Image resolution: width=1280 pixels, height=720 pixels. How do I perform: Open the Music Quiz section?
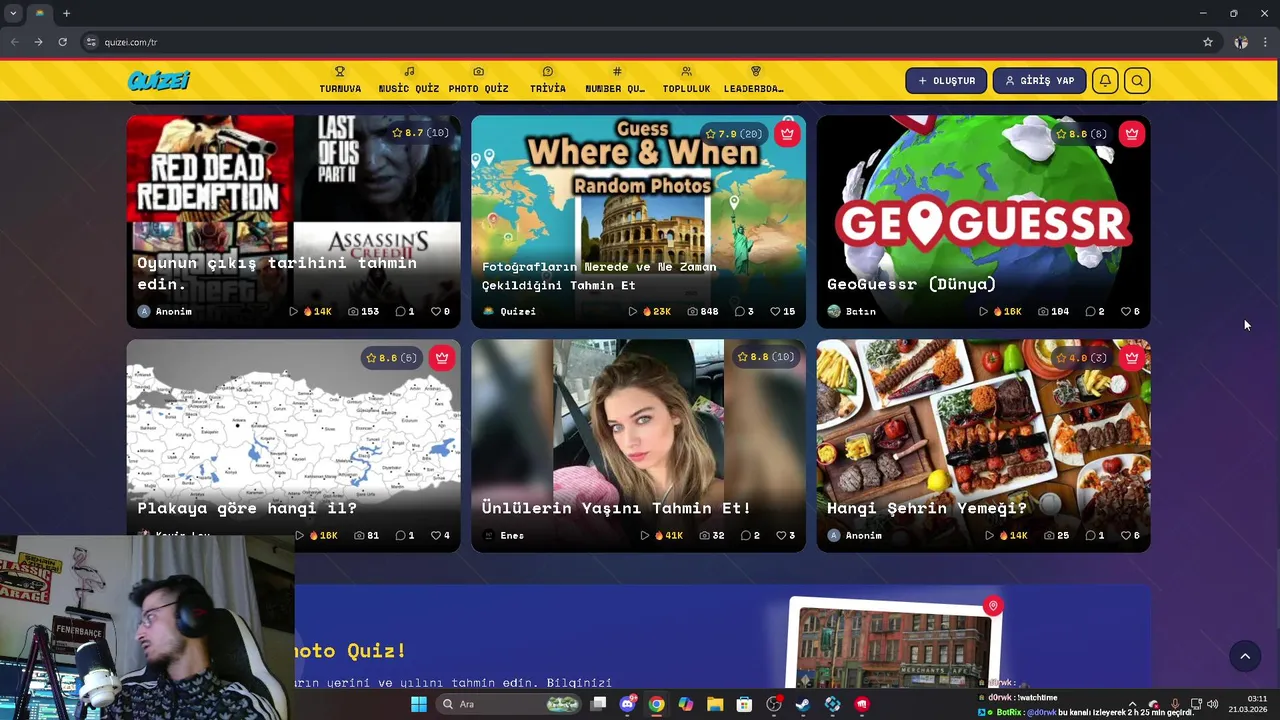(409, 80)
